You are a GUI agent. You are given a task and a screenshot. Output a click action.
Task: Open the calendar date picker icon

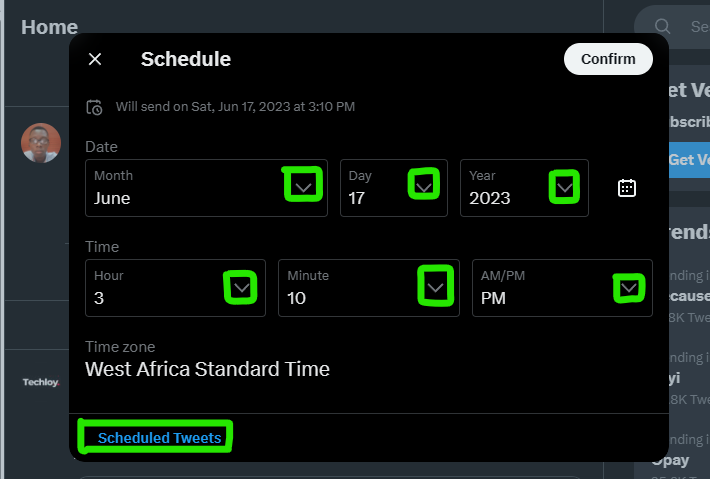pyautogui.click(x=627, y=188)
